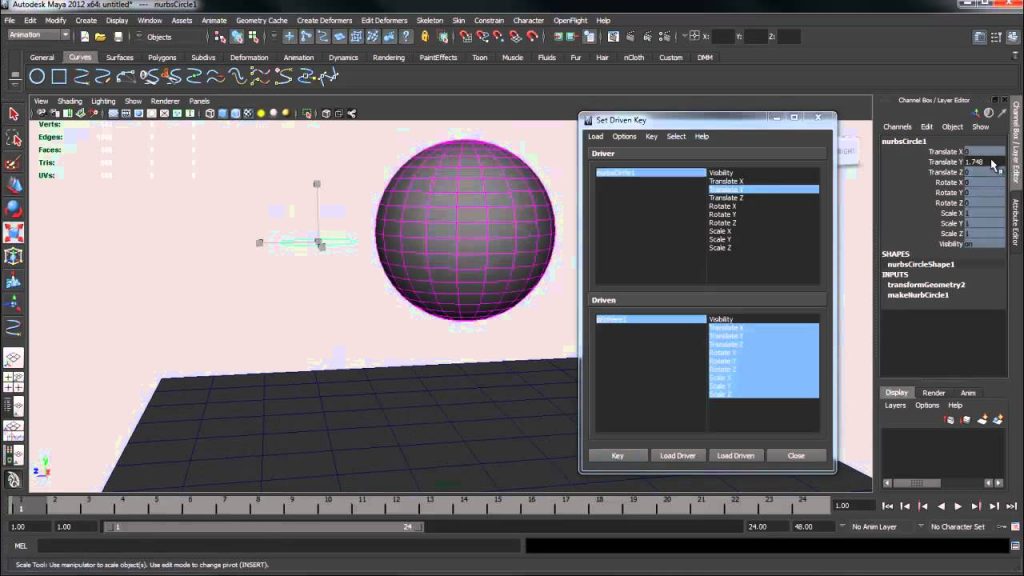Toggle smooth shade sphere viewport icon

[223, 114]
